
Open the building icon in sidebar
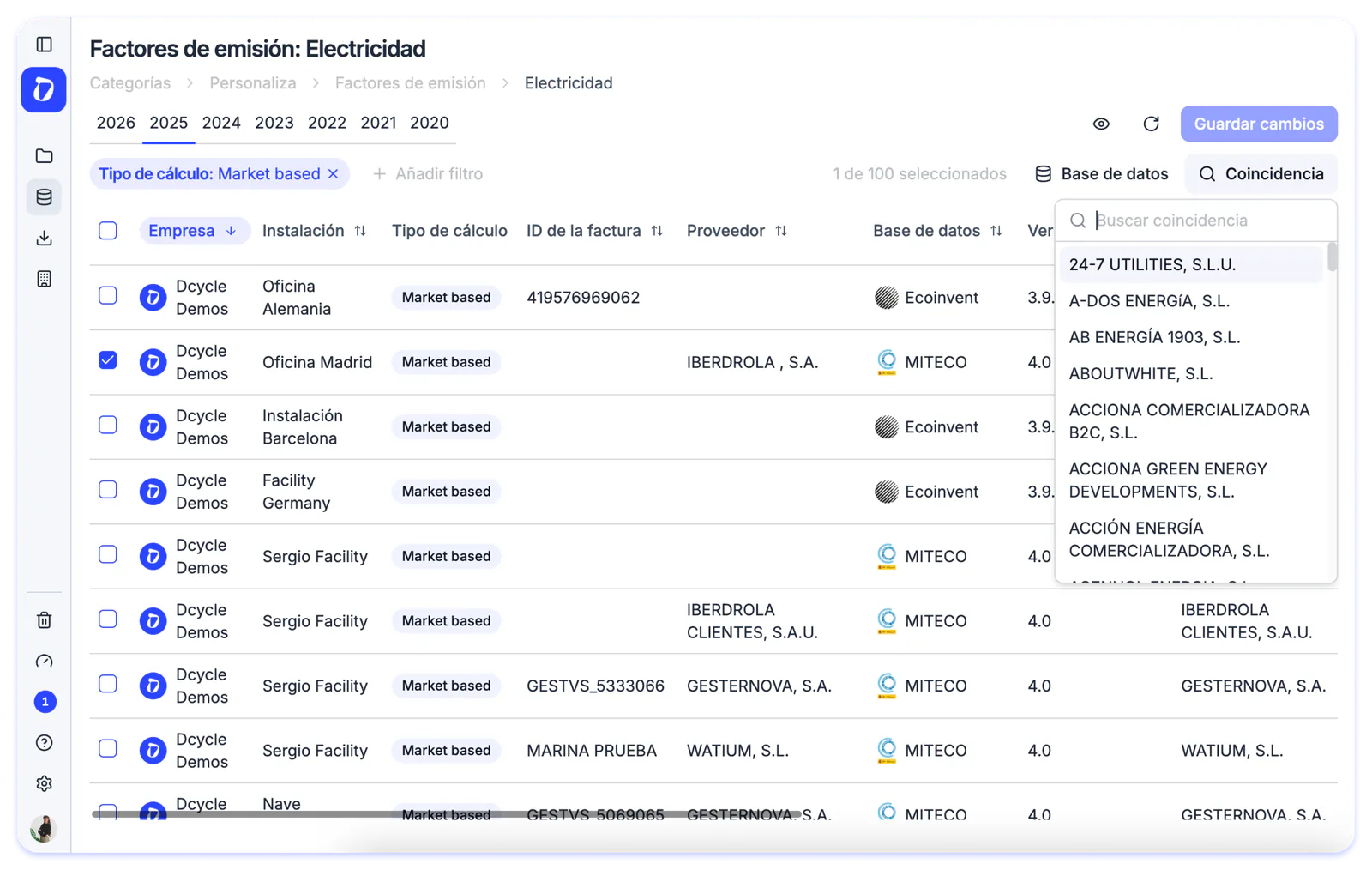click(x=45, y=279)
